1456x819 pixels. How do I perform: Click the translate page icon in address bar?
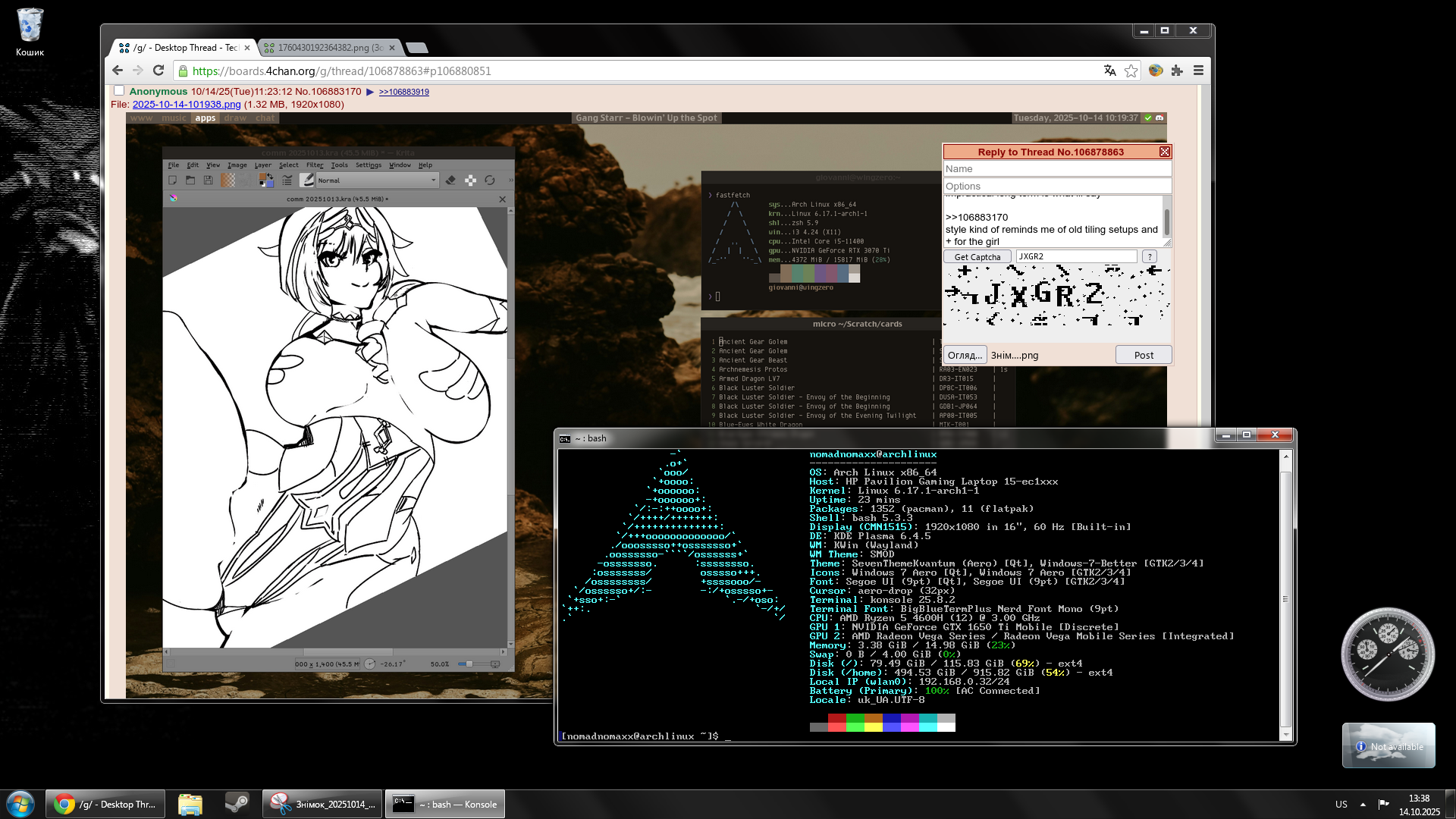coord(1109,71)
